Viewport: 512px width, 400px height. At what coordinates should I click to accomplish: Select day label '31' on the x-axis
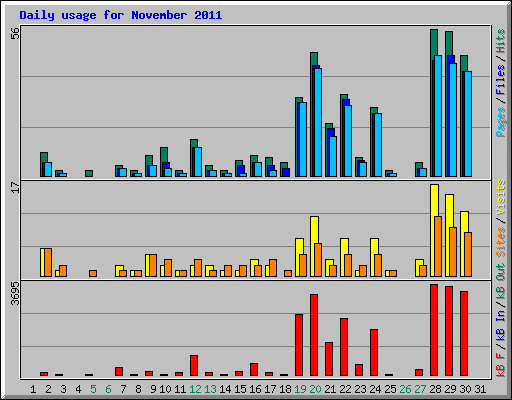[480, 389]
